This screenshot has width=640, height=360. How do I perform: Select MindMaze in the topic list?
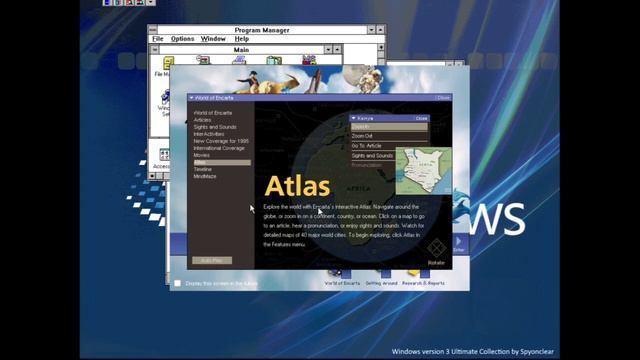205,176
